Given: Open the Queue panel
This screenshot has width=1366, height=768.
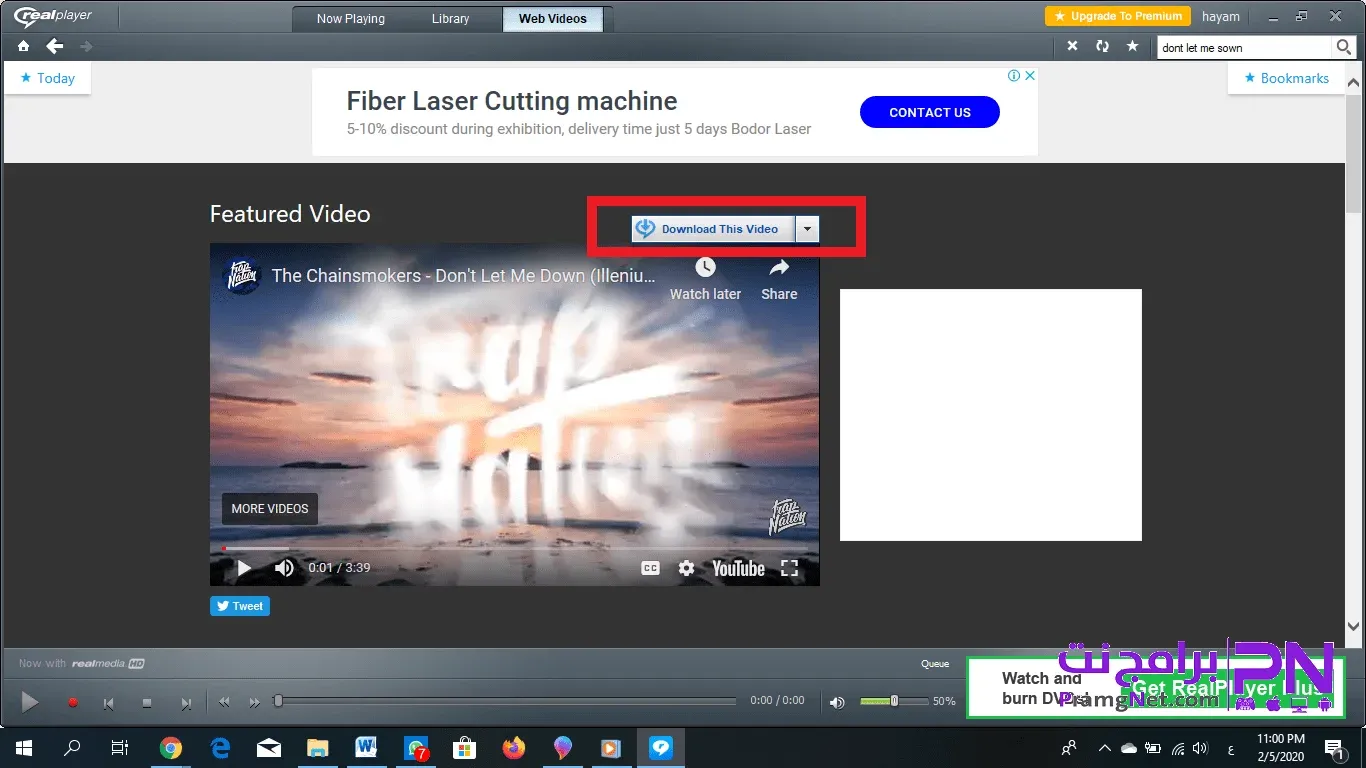Looking at the screenshot, I should tap(935, 663).
